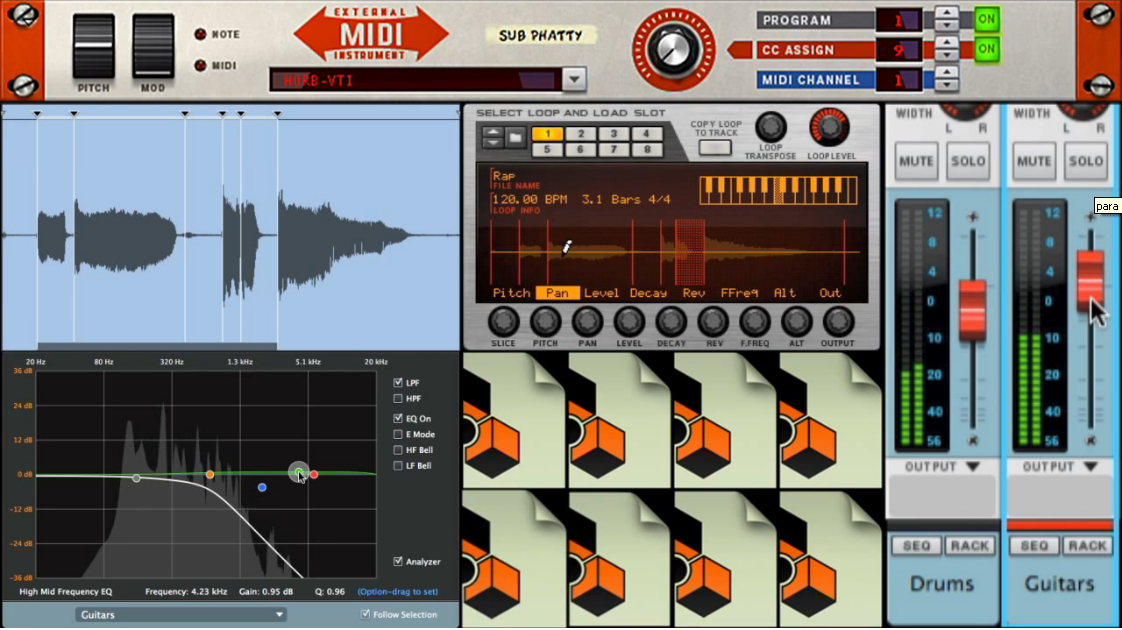The width and height of the screenshot is (1122, 630).
Task: Click the MIDI indicator LED
Action: [x=200, y=66]
